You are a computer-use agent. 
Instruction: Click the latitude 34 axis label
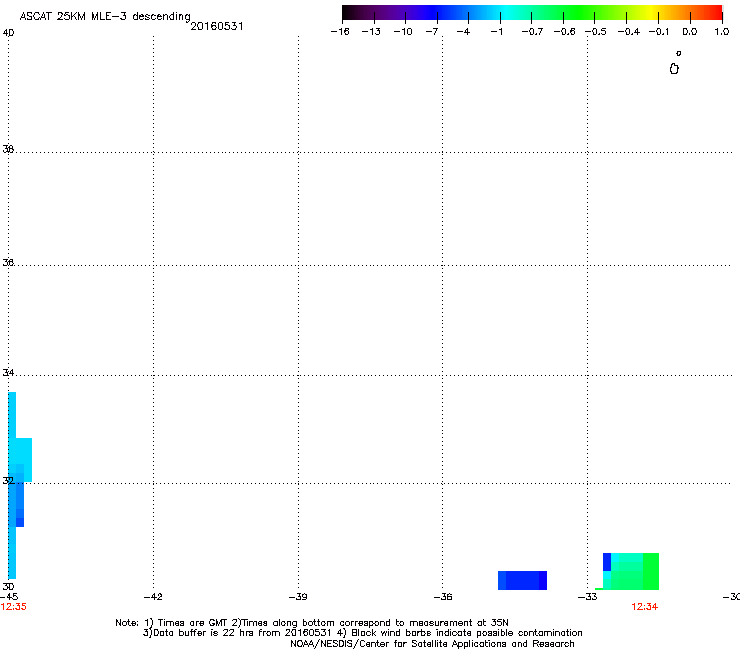[8, 372]
